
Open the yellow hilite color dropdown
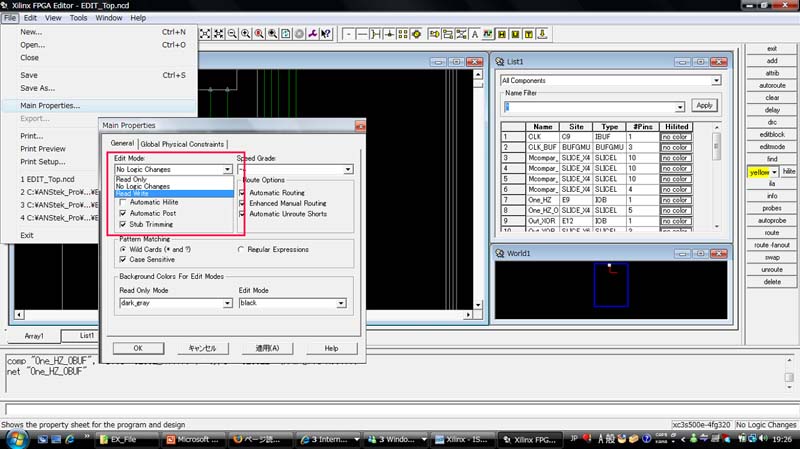774,172
